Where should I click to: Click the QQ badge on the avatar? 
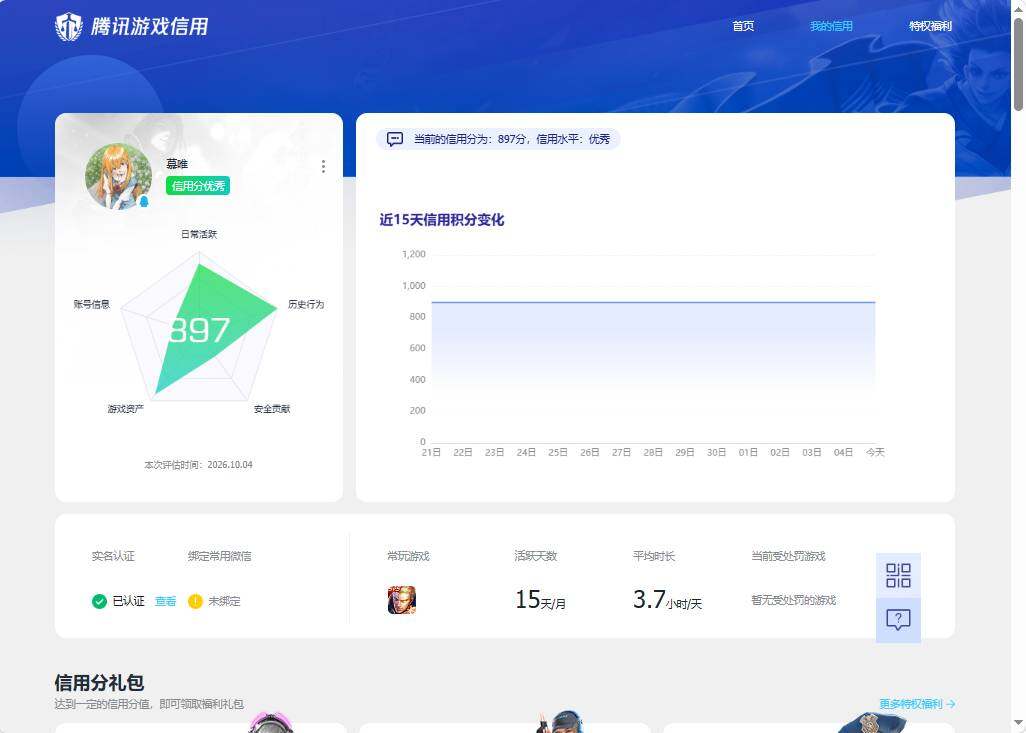click(x=144, y=201)
